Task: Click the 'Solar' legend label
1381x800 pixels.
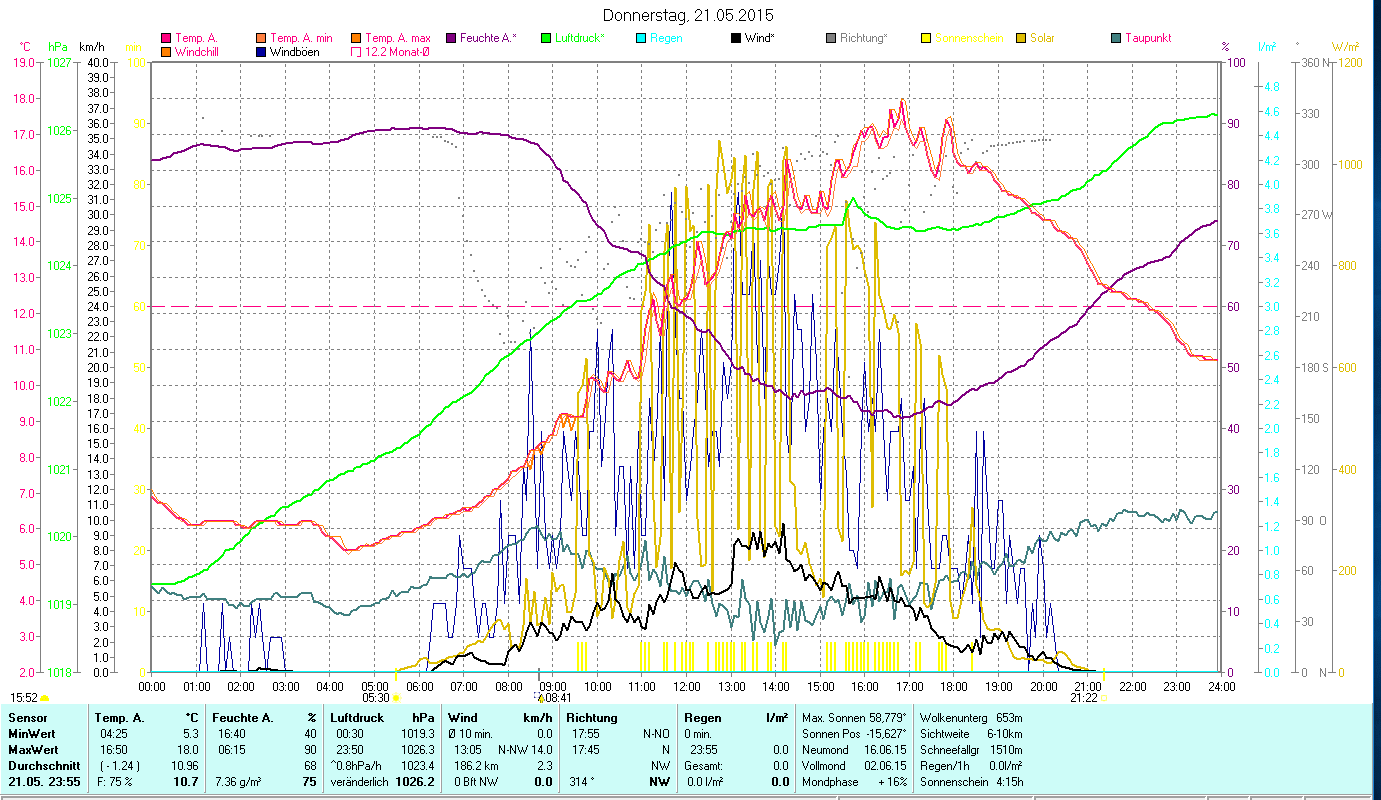Action: coord(1042,38)
